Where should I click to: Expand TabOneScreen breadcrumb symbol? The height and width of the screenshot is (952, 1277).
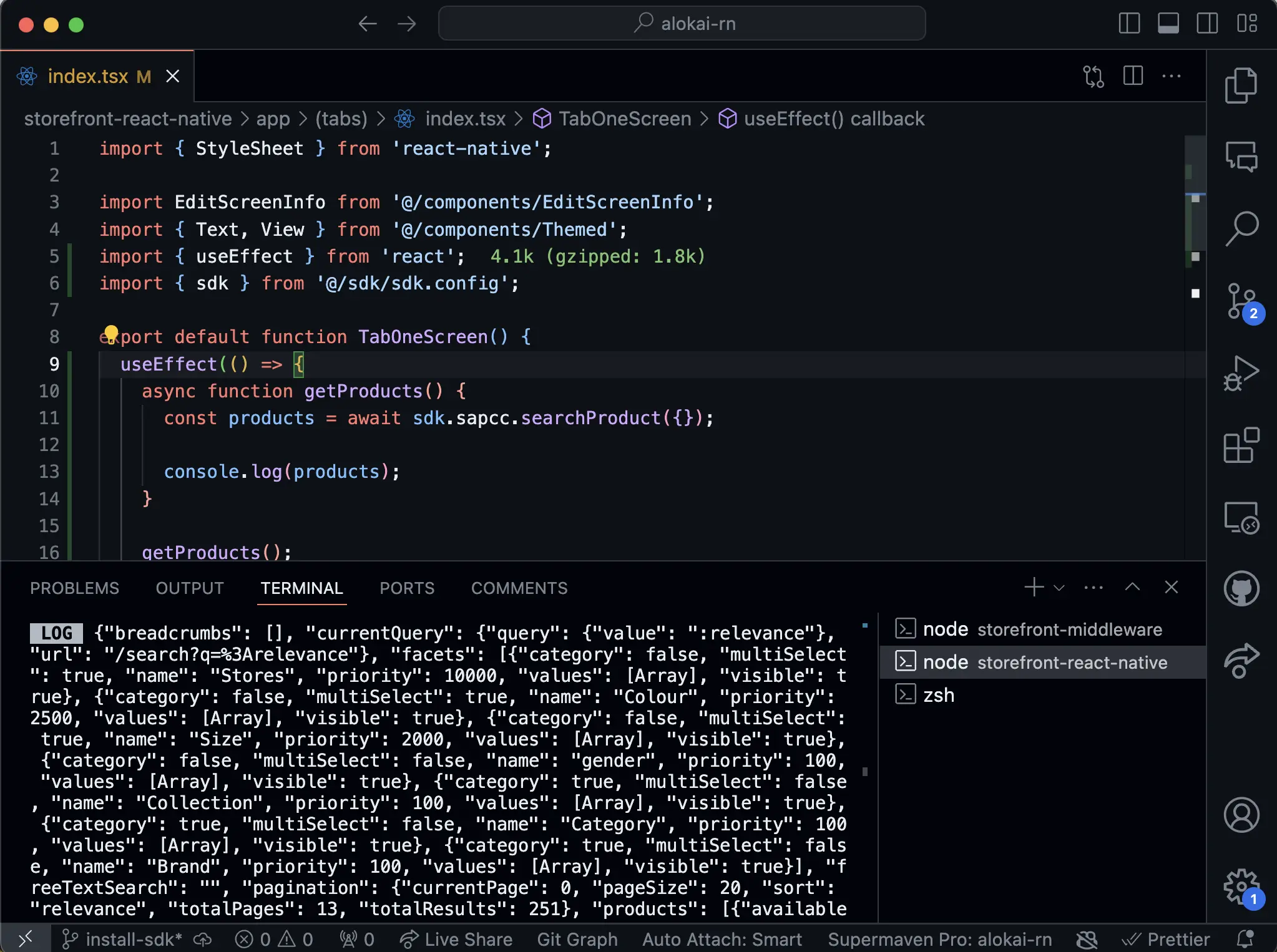(624, 119)
